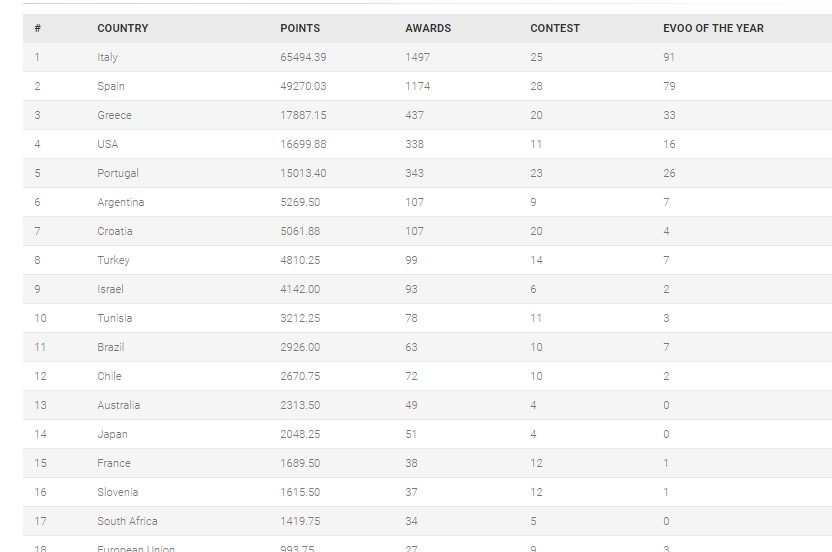Open the South Africa row

pos(127,521)
